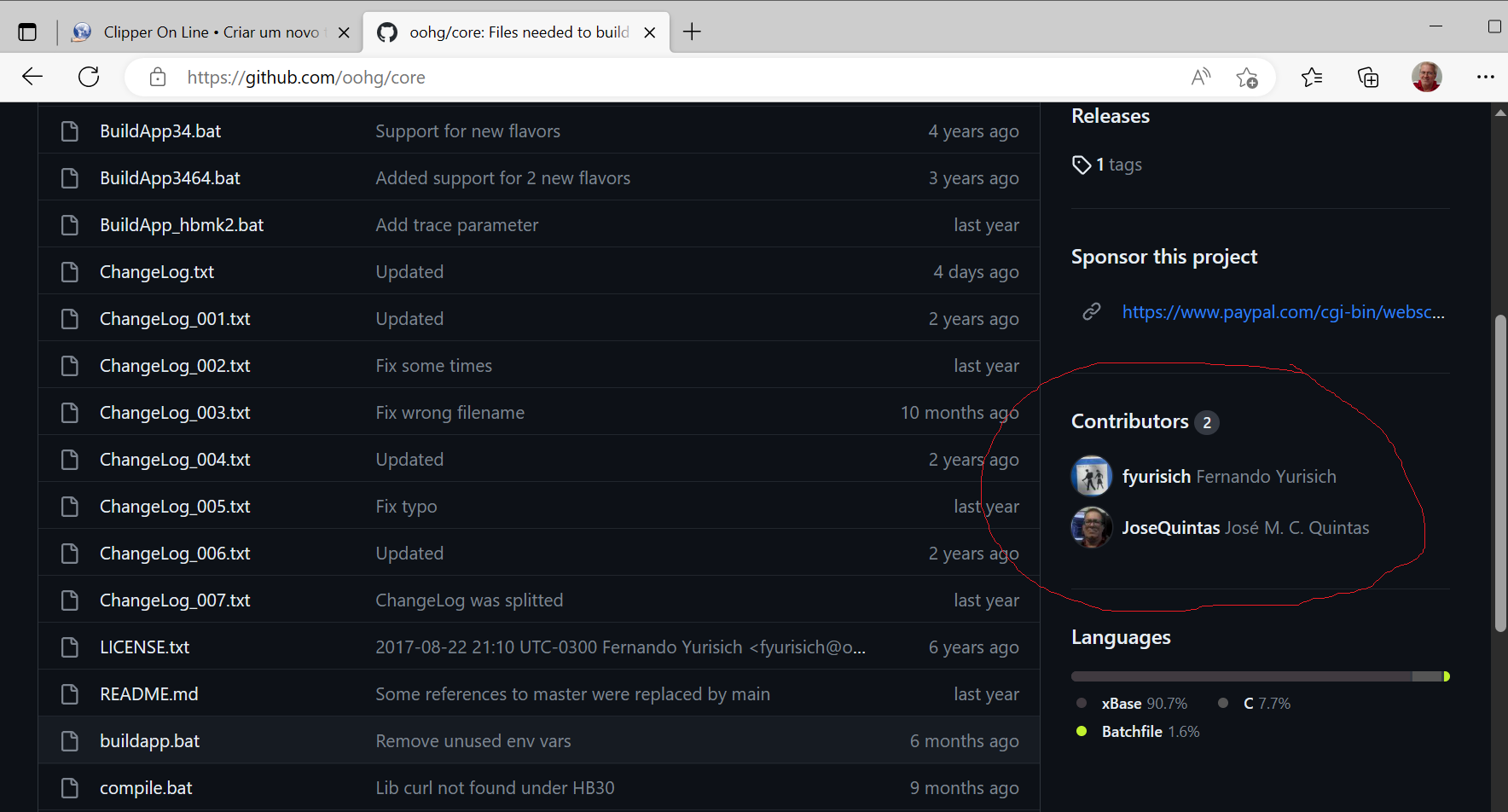The width and height of the screenshot is (1508, 812).
Task: Open the BuildApp3464.bat file
Action: coord(171,178)
